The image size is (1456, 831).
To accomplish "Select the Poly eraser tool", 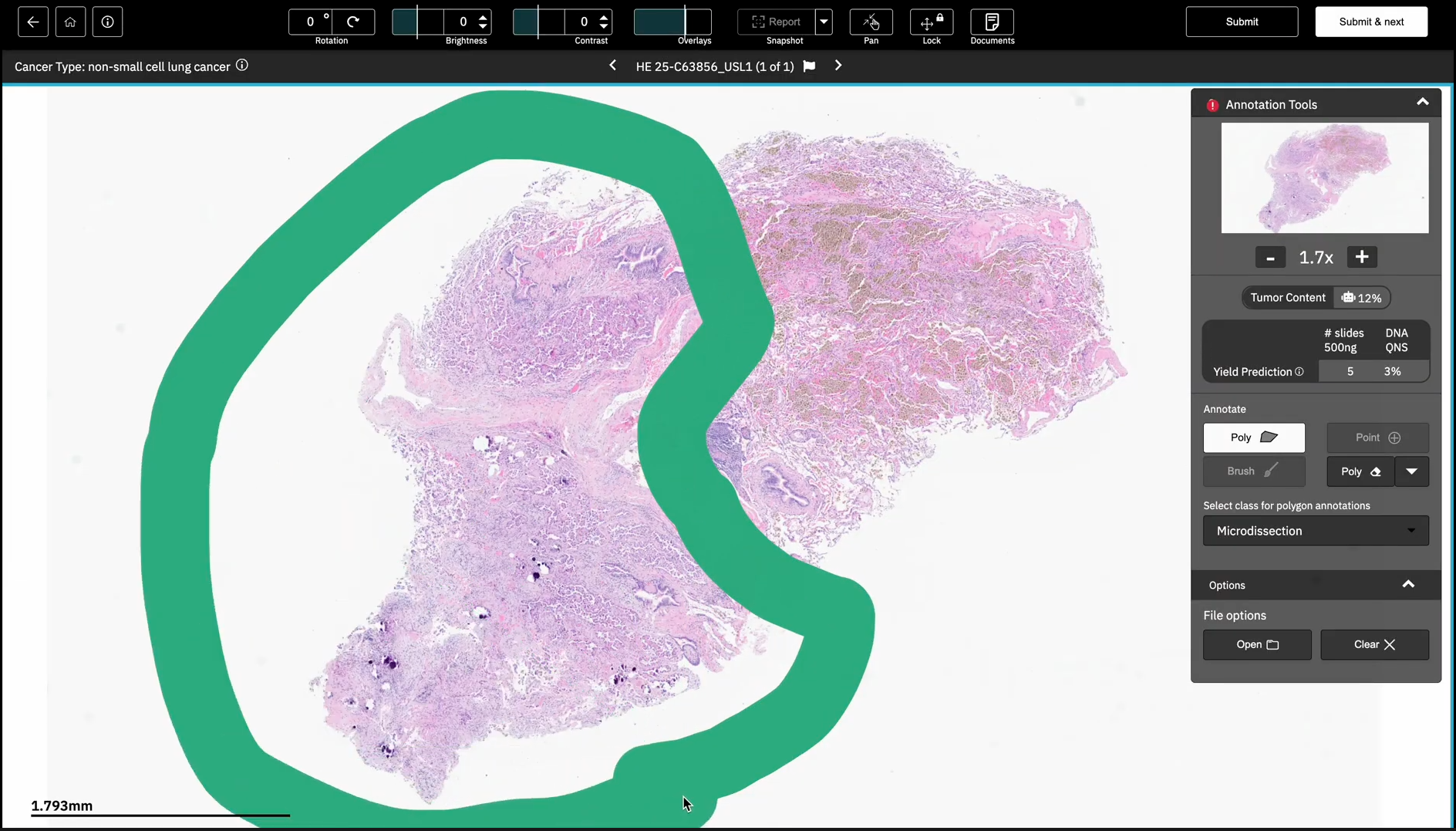I will tap(1360, 471).
